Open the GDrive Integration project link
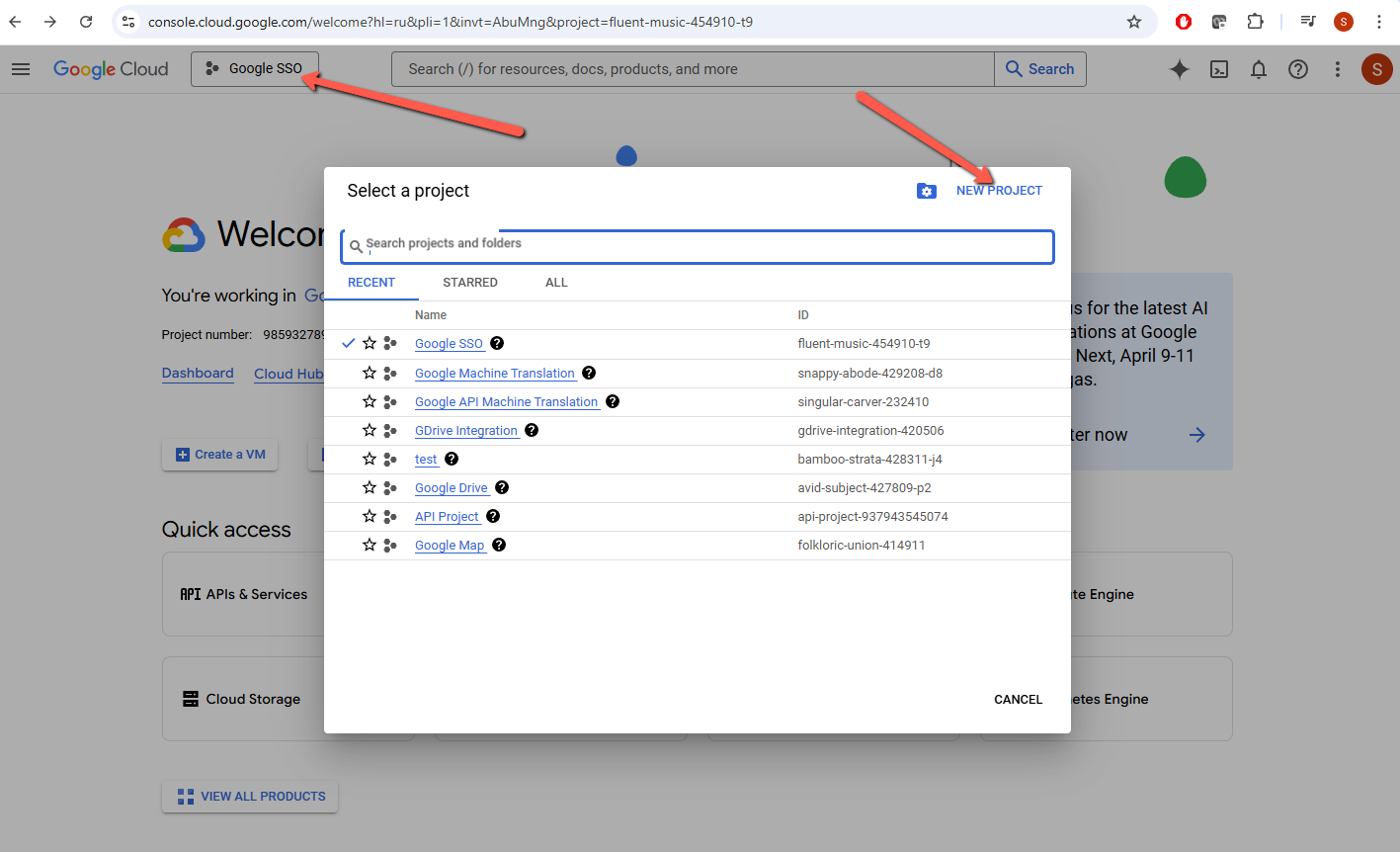Image resolution: width=1400 pixels, height=852 pixels. (x=466, y=431)
